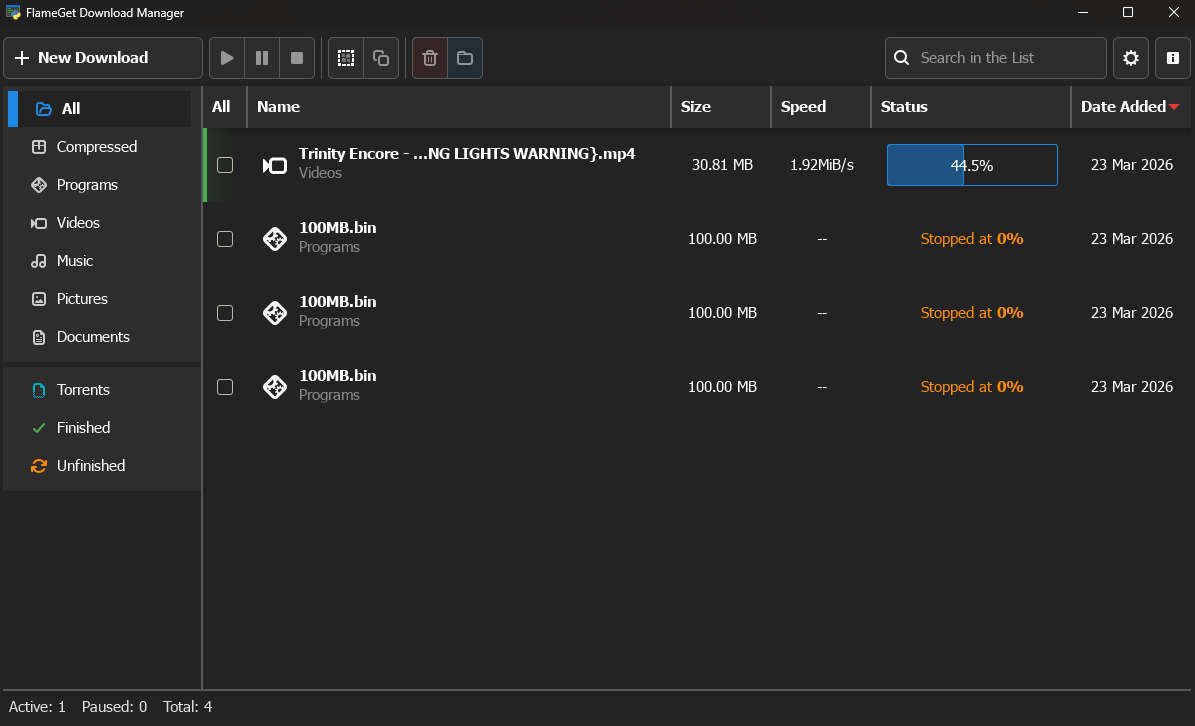Resume downloads with the Play toolbar icon
Screen dimensions: 1195x726
(226, 58)
